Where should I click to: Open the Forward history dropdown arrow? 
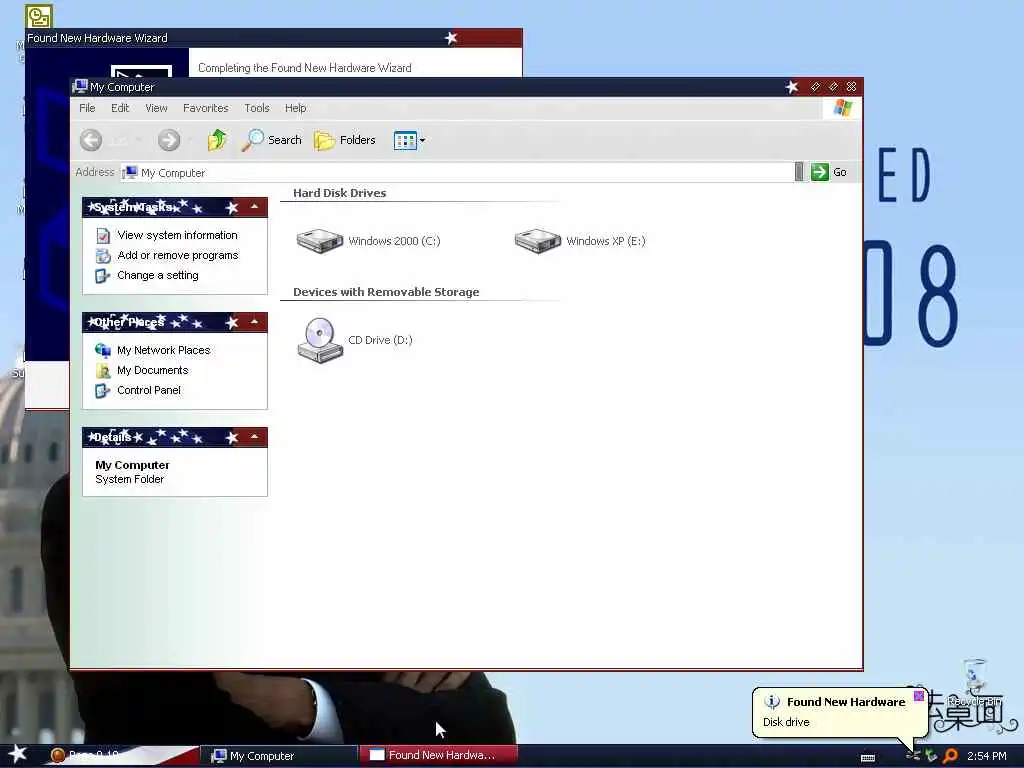pyautogui.click(x=190, y=140)
